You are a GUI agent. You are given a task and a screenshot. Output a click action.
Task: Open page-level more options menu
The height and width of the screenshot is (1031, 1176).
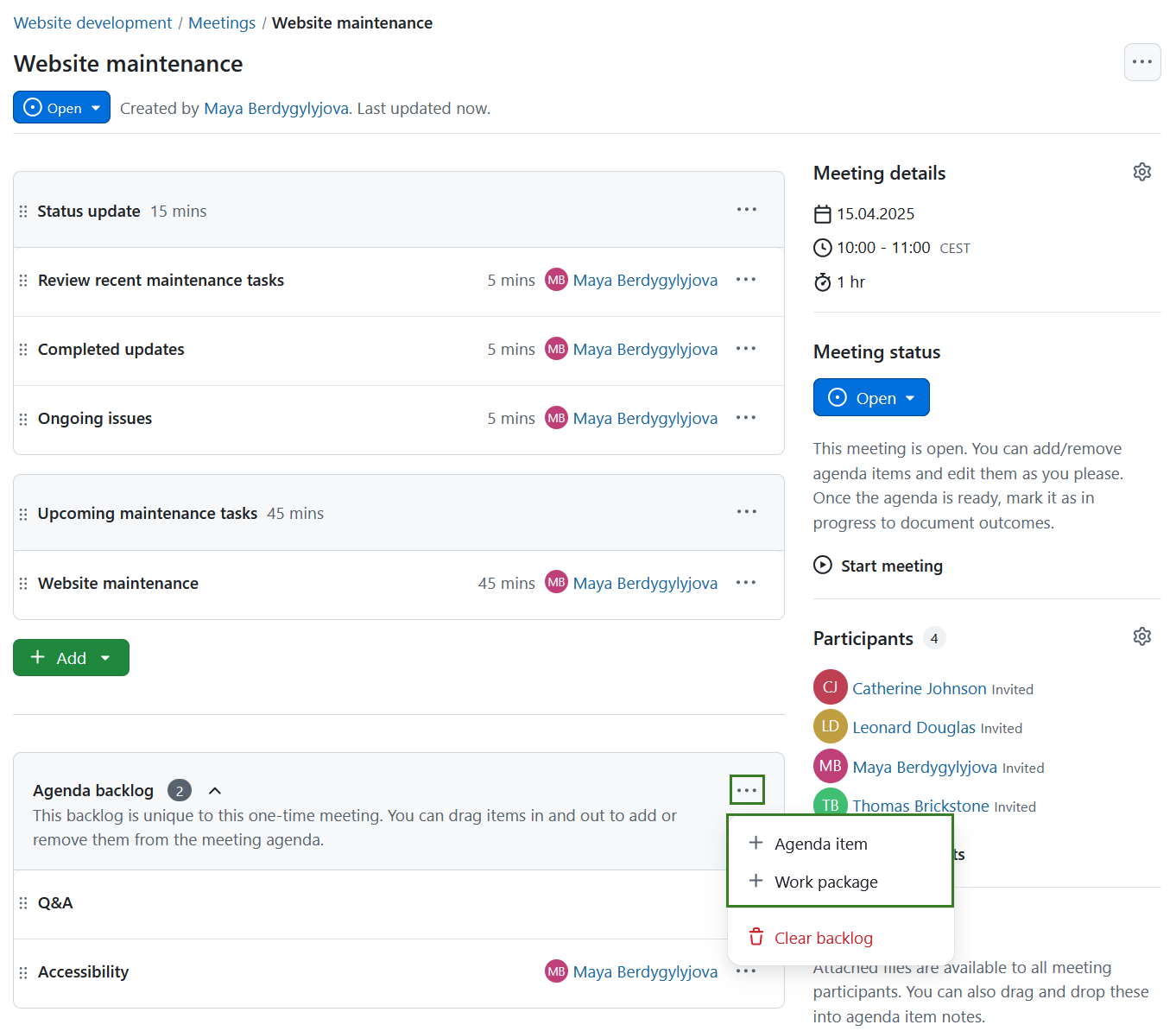pyautogui.click(x=1141, y=62)
